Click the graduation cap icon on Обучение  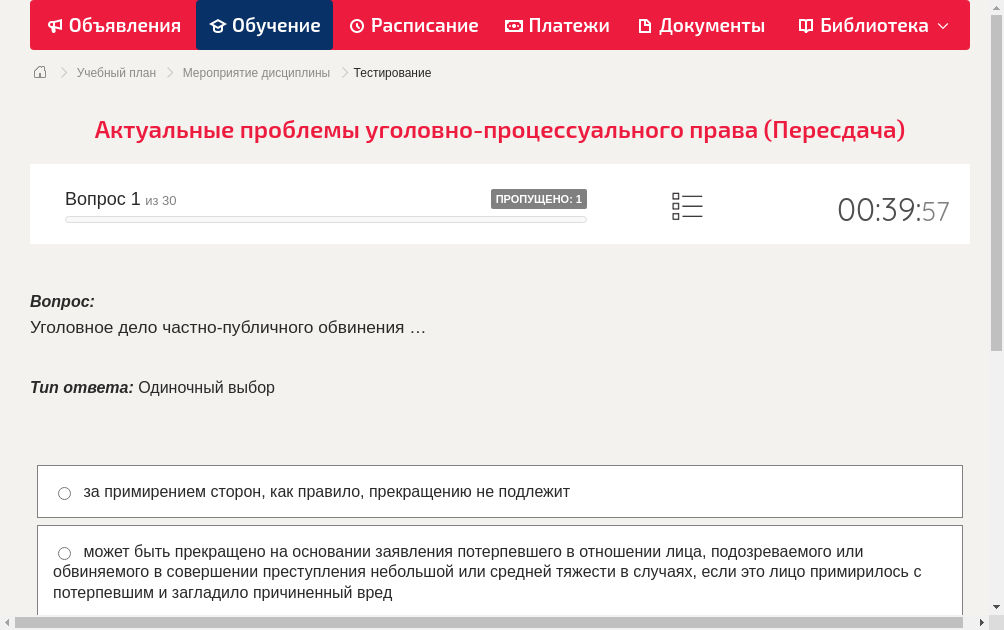coord(220,25)
